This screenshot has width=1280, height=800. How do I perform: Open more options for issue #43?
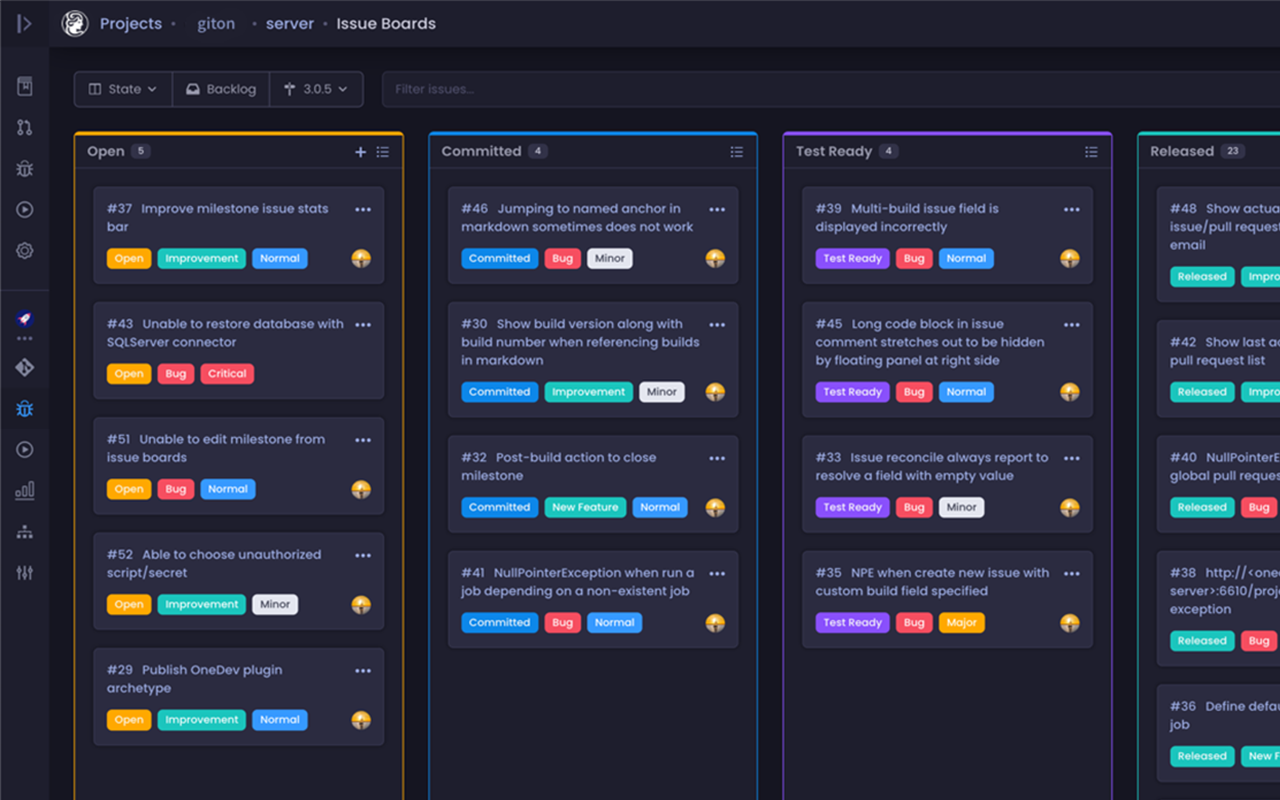click(363, 325)
